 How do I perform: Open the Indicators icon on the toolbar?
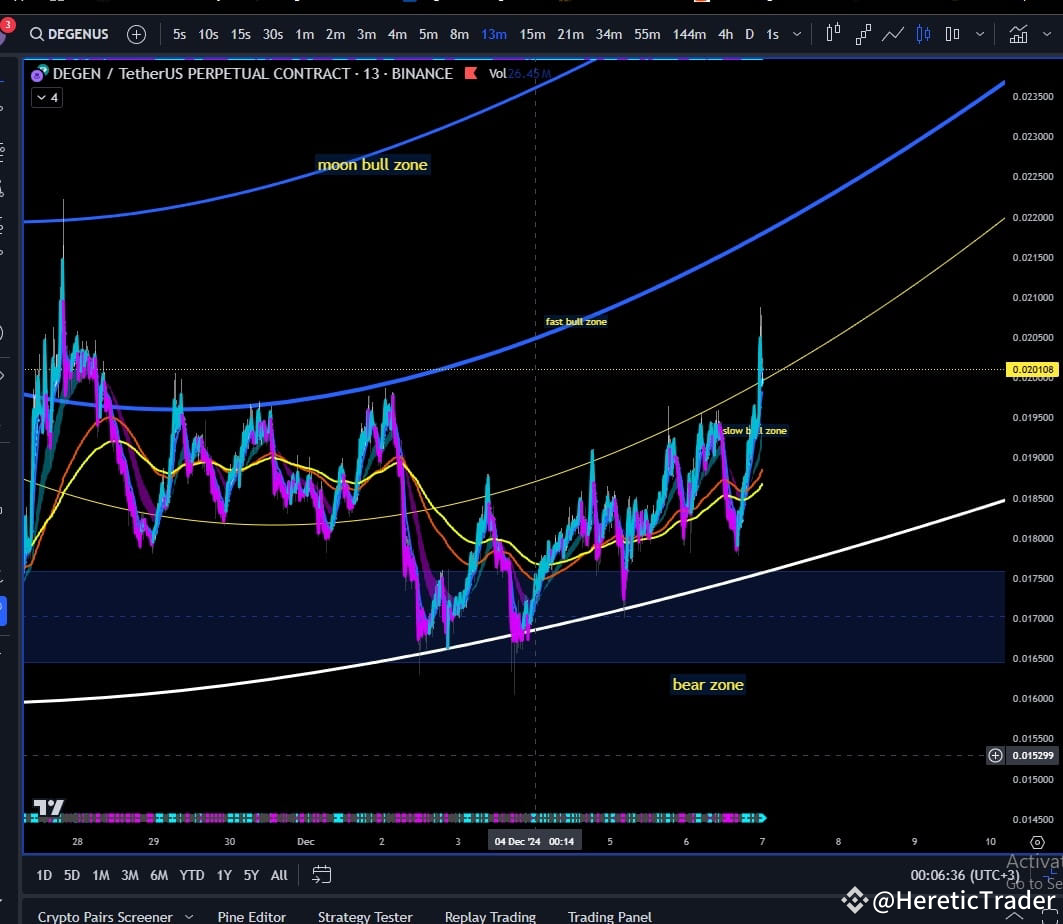click(1018, 34)
